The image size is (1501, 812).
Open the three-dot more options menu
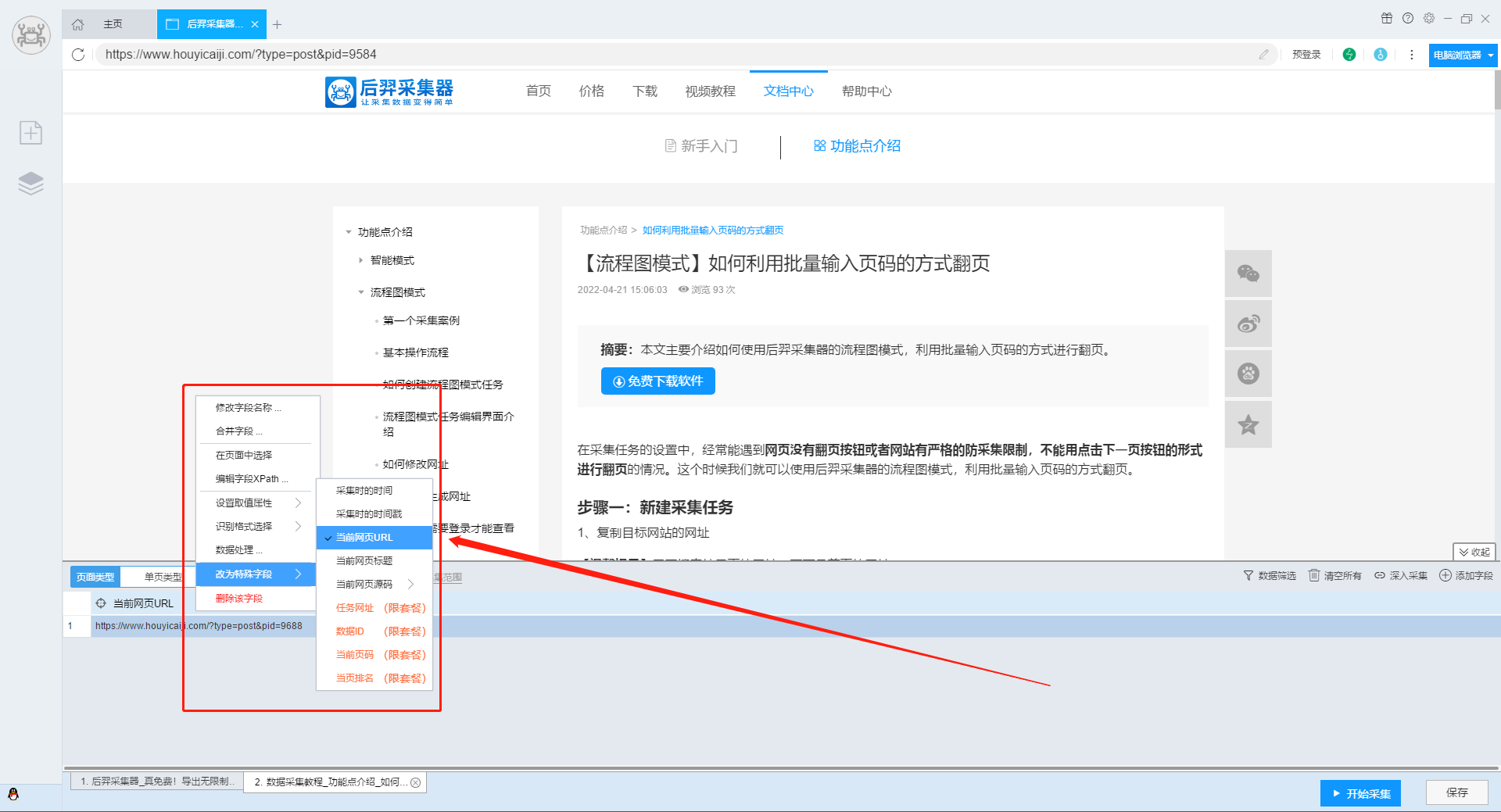[x=1411, y=55]
